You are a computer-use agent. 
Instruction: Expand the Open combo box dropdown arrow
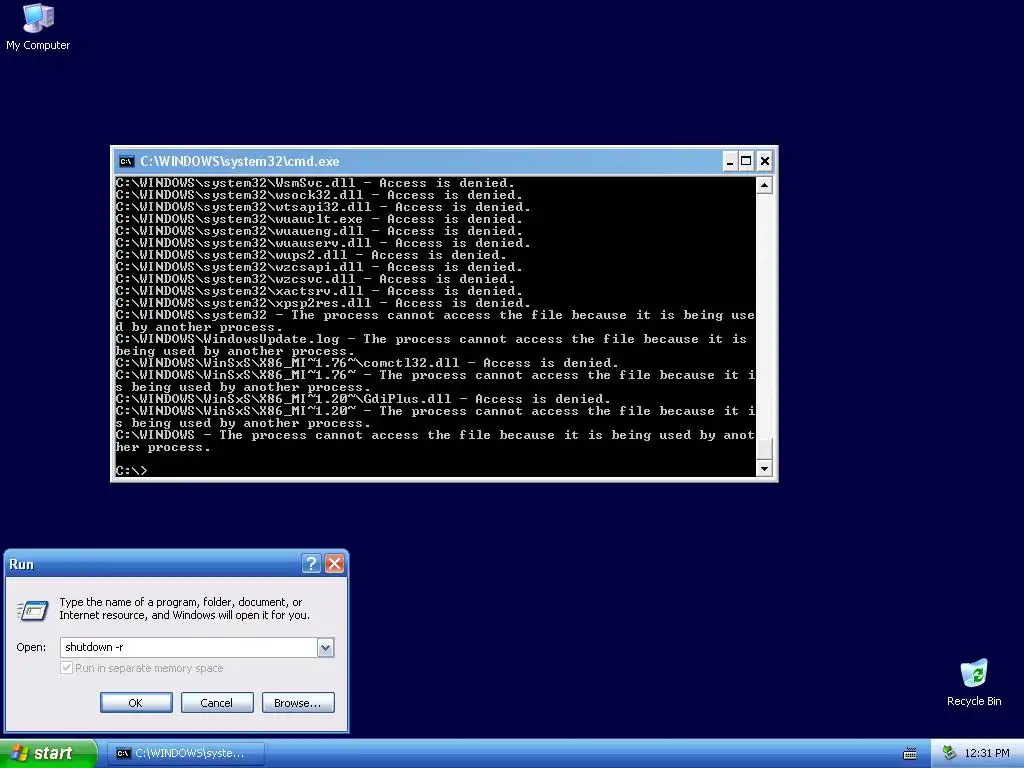(325, 647)
